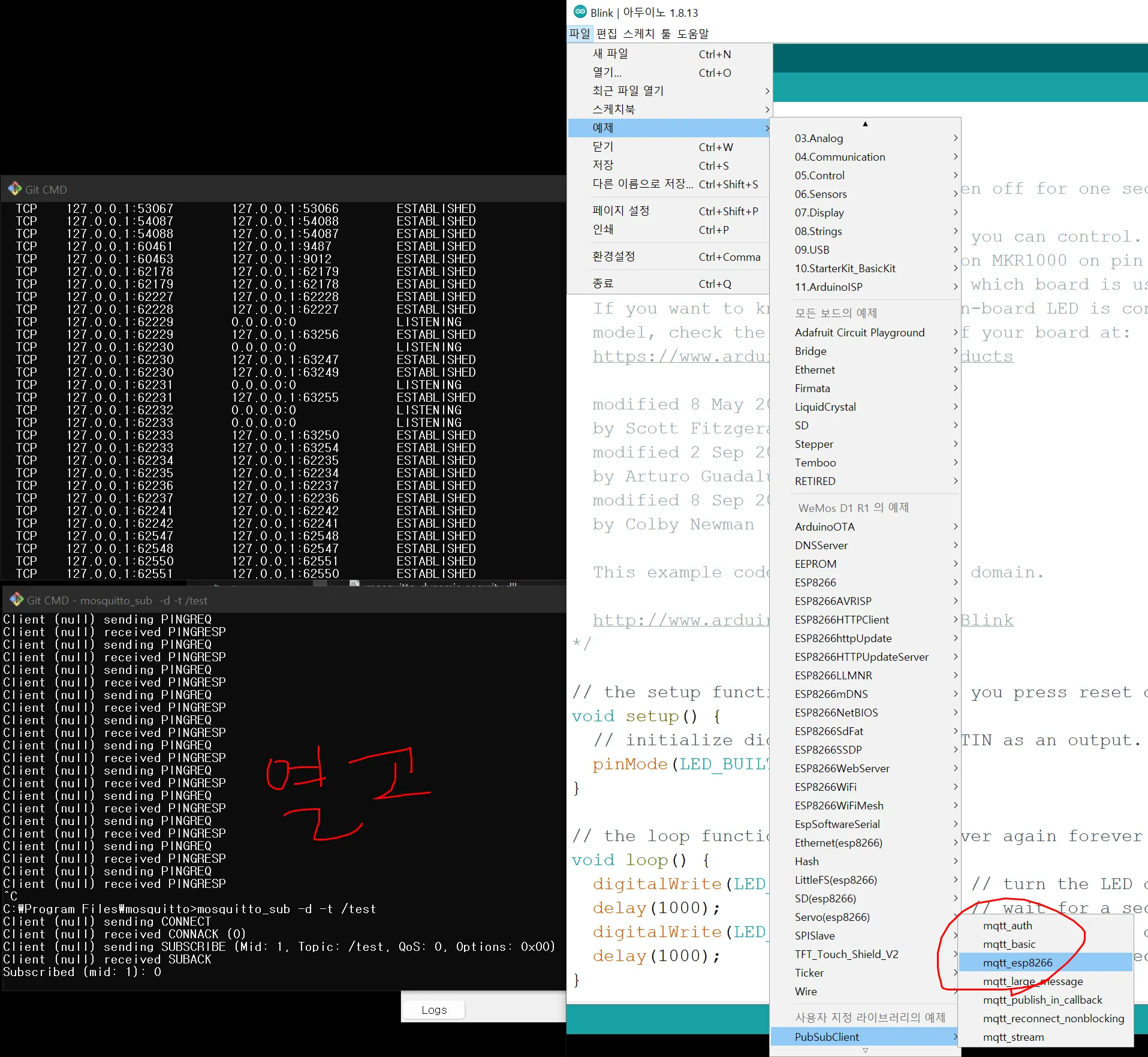Expand the 03.Analog examples
1148x1057 pixels.
(x=865, y=138)
